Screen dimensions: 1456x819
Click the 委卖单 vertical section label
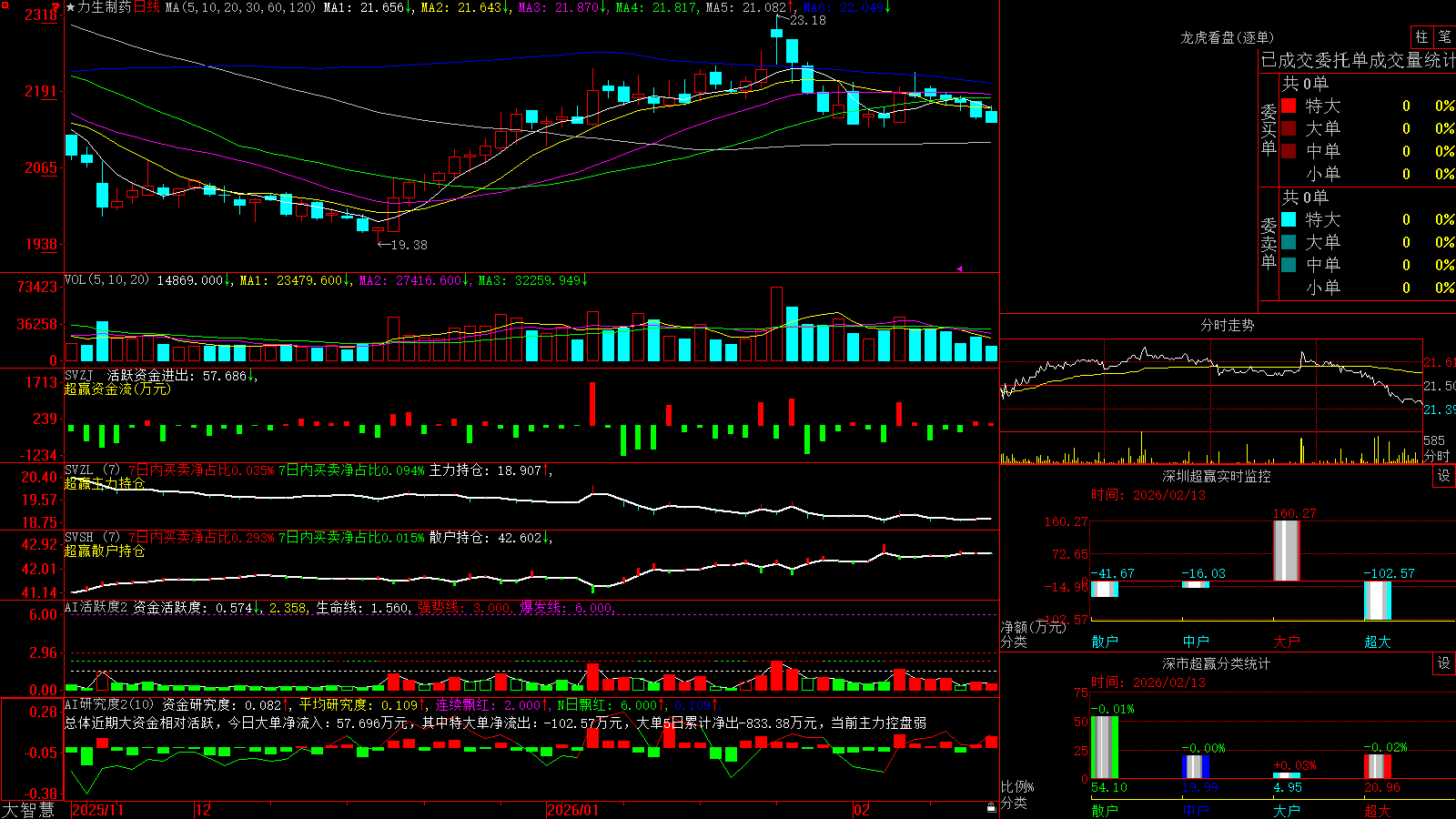(x=1269, y=244)
